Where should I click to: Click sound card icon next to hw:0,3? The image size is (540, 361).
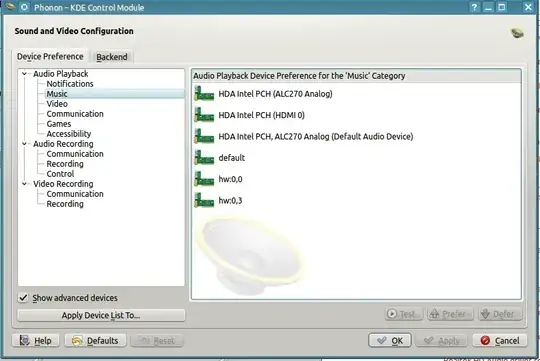[x=204, y=200]
